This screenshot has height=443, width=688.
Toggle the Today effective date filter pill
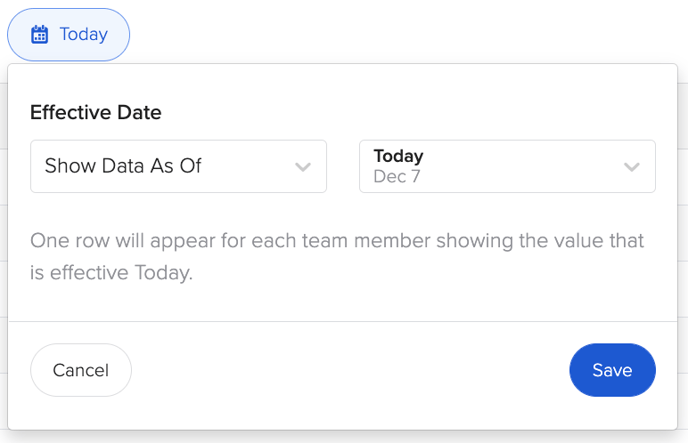(x=68, y=35)
